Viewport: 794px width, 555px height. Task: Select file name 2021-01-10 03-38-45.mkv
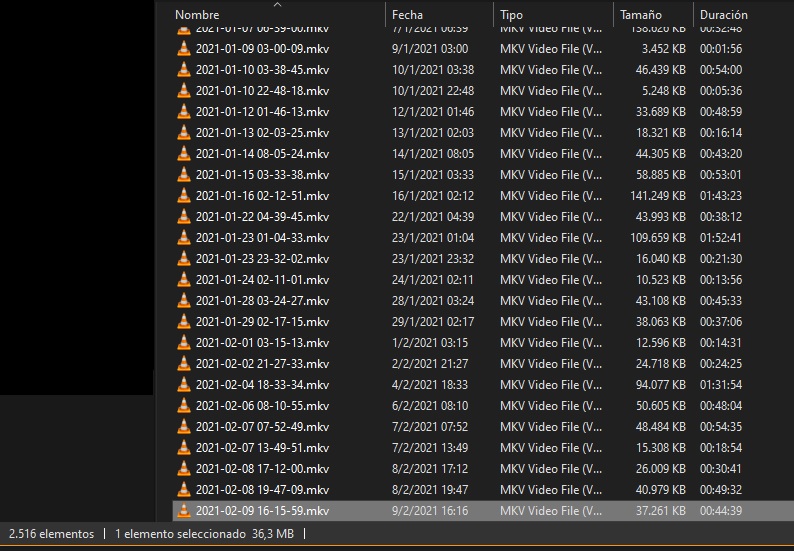click(262, 70)
